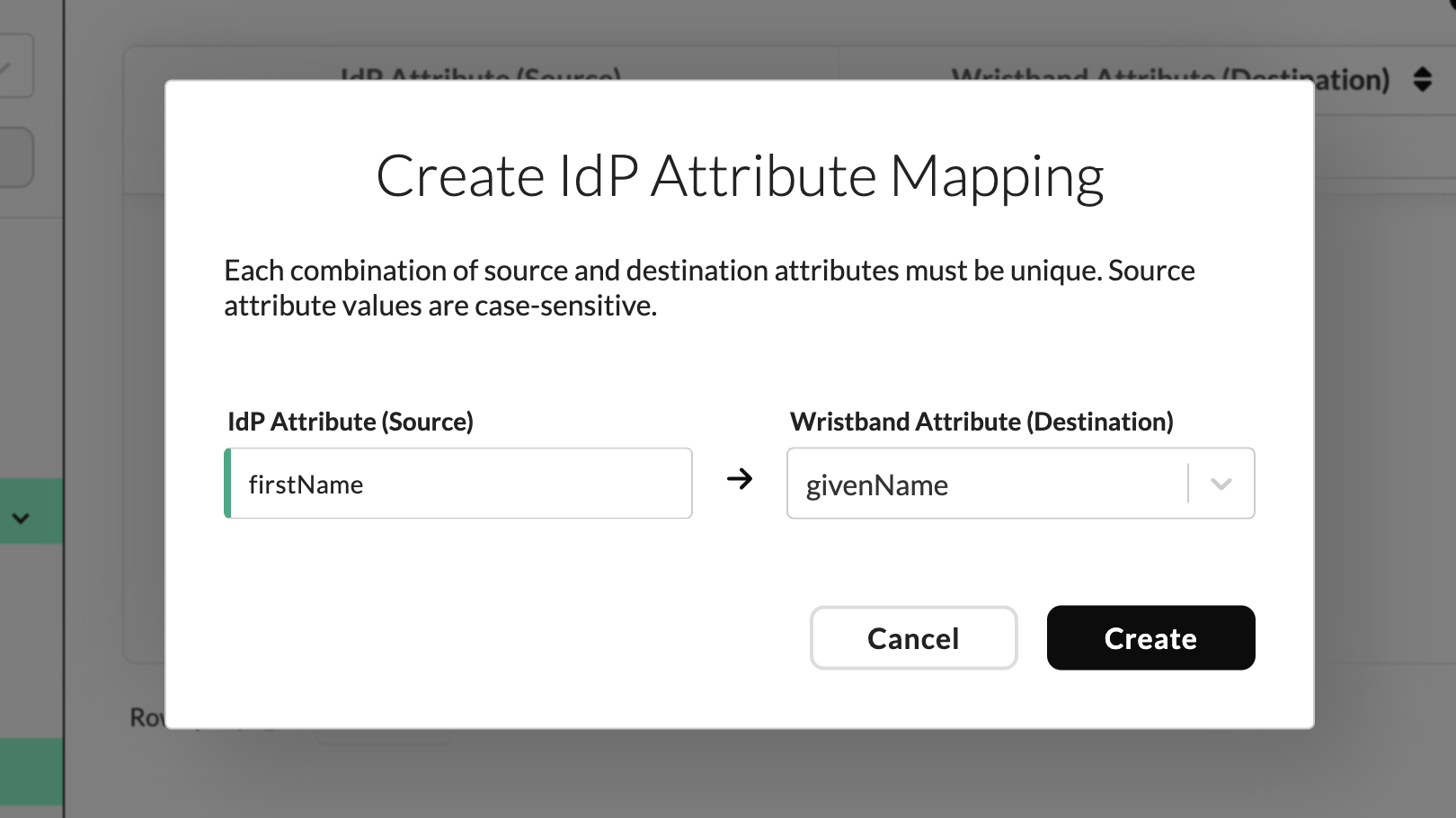Screen dimensions: 1456x818
Task: Open the Wristband Attribute destination dropdown
Action: (x=1020, y=484)
